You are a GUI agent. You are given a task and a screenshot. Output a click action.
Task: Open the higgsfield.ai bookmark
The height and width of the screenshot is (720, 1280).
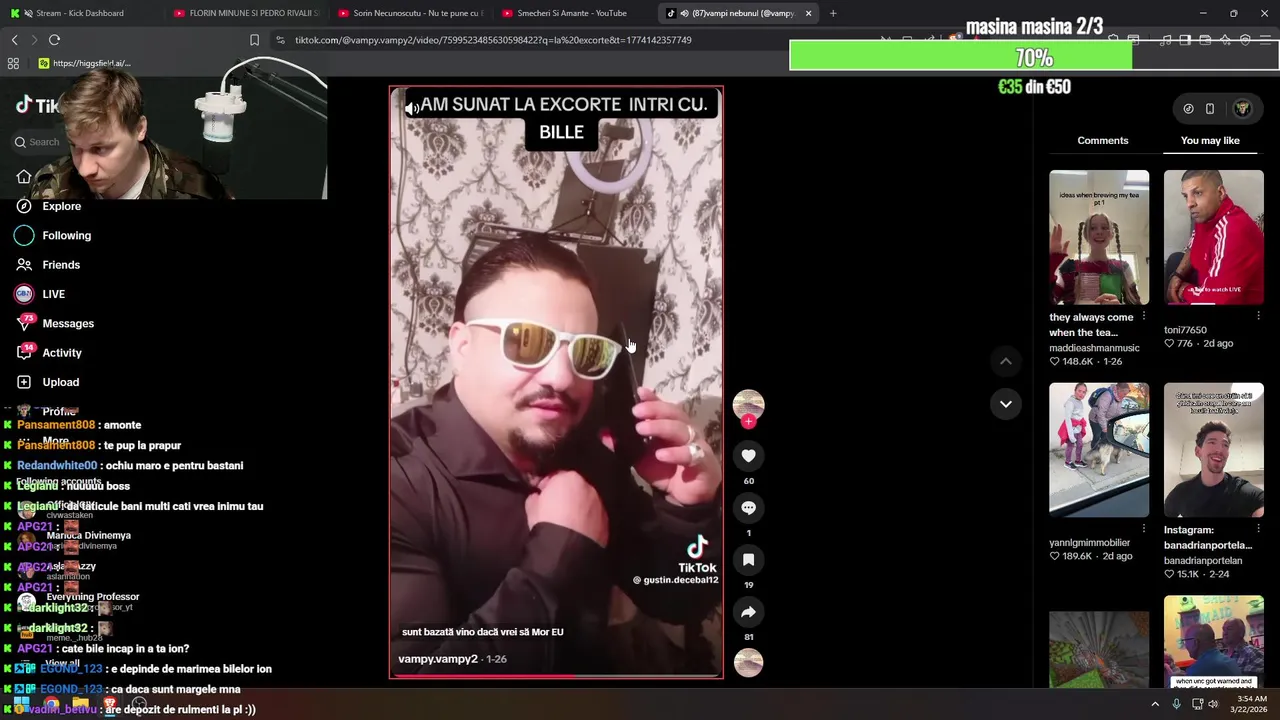[x=84, y=63]
